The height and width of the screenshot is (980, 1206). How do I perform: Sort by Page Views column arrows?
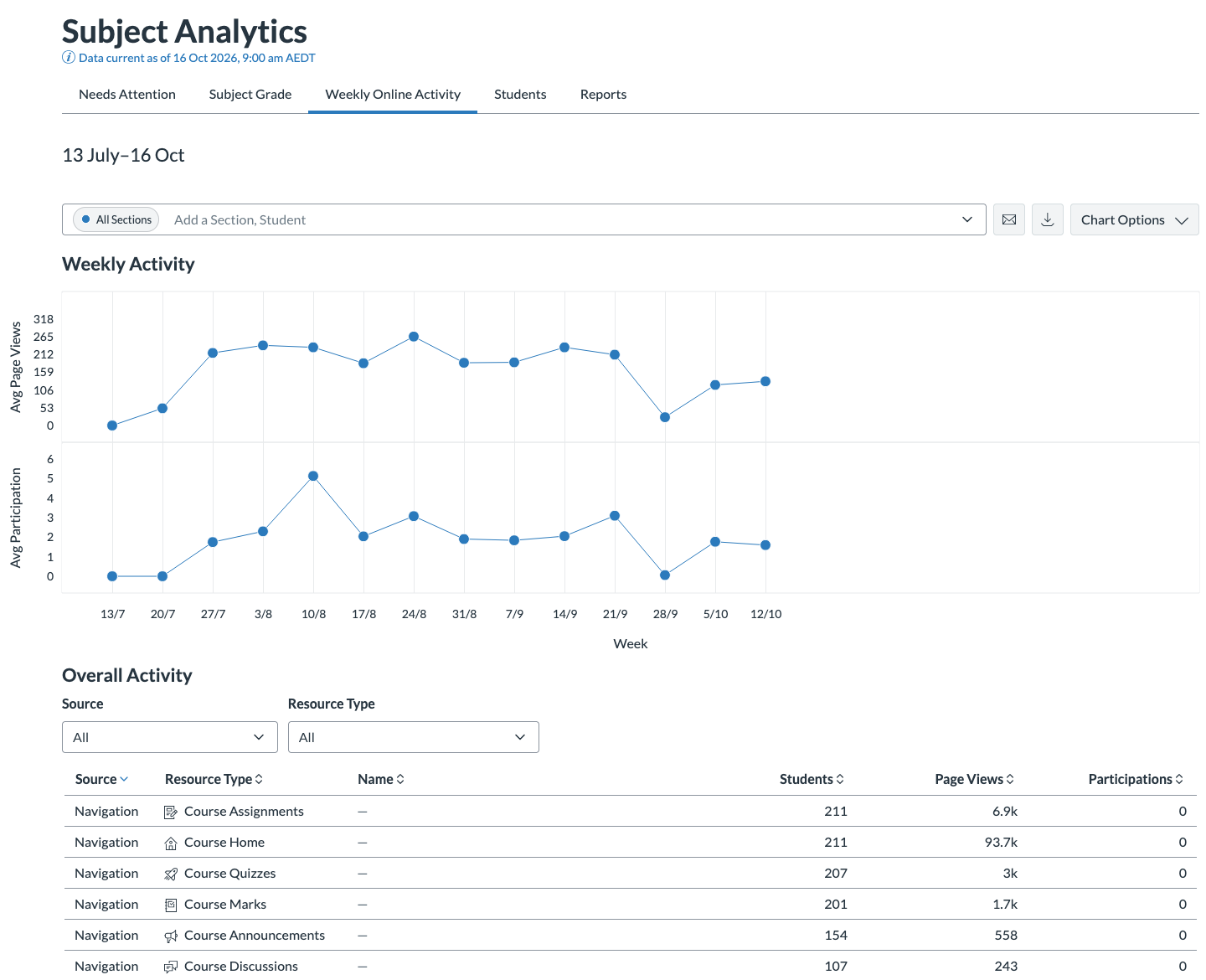[x=1010, y=779]
